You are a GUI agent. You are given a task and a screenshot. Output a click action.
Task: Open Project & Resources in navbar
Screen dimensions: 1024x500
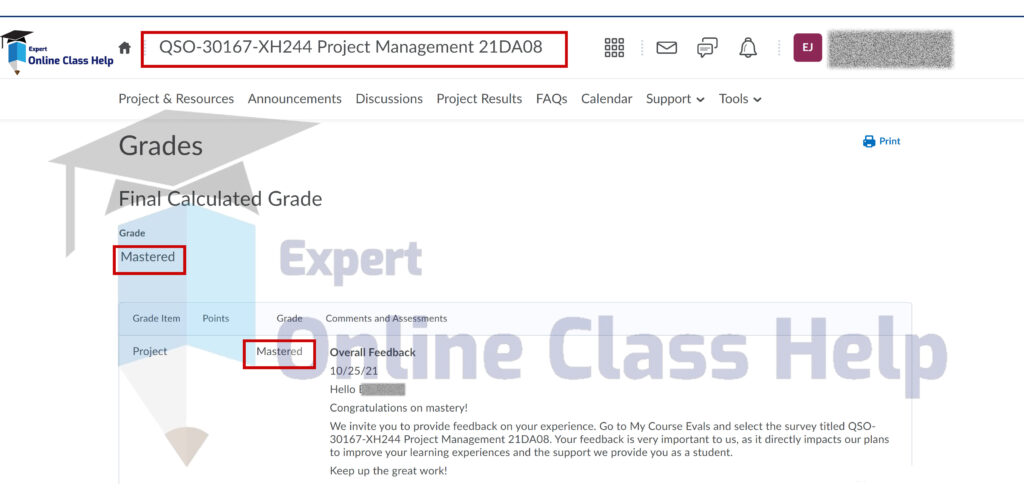click(x=176, y=99)
